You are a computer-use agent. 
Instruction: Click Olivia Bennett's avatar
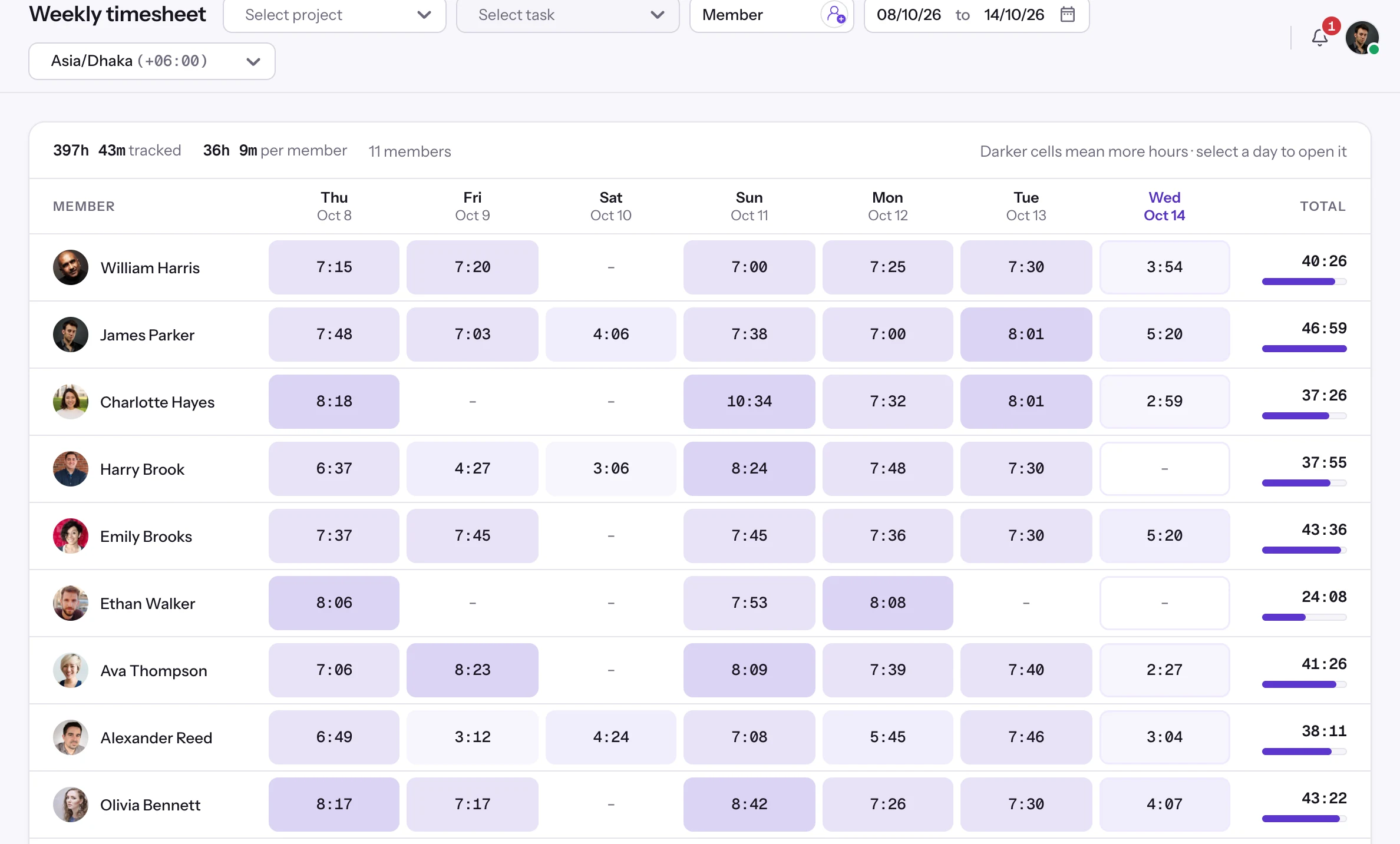pyautogui.click(x=71, y=805)
